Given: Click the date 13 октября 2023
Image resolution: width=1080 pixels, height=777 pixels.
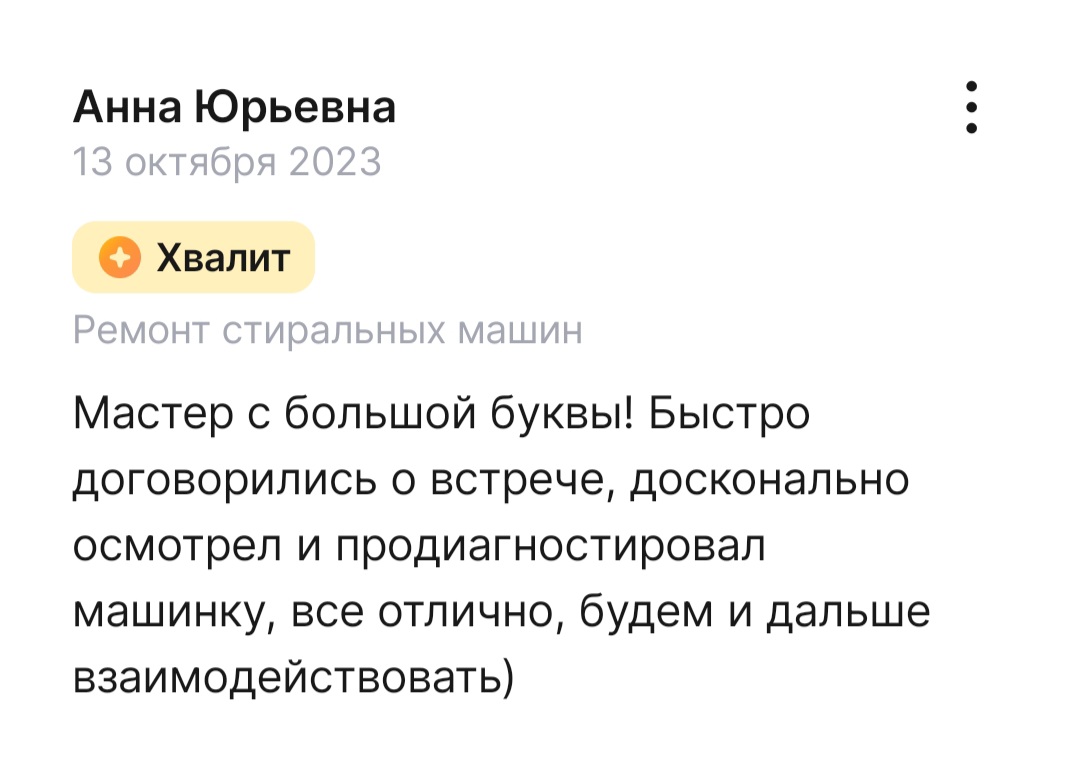Looking at the screenshot, I should tap(227, 163).
